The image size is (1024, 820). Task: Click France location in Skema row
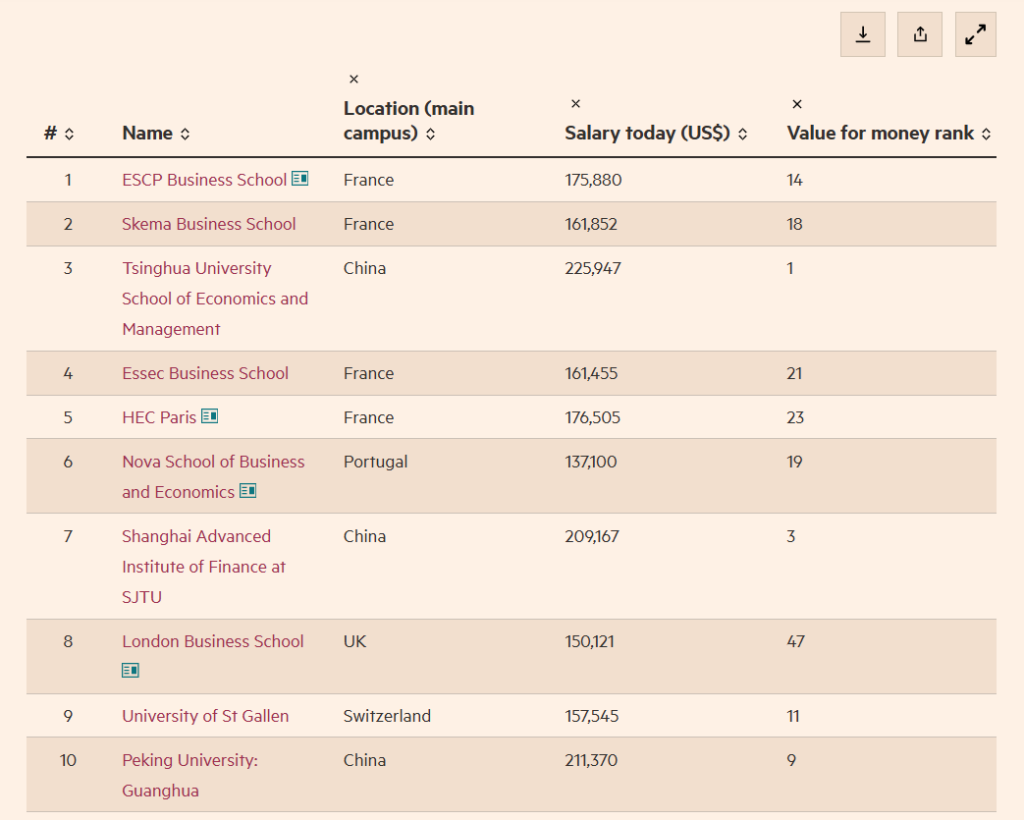coord(368,224)
